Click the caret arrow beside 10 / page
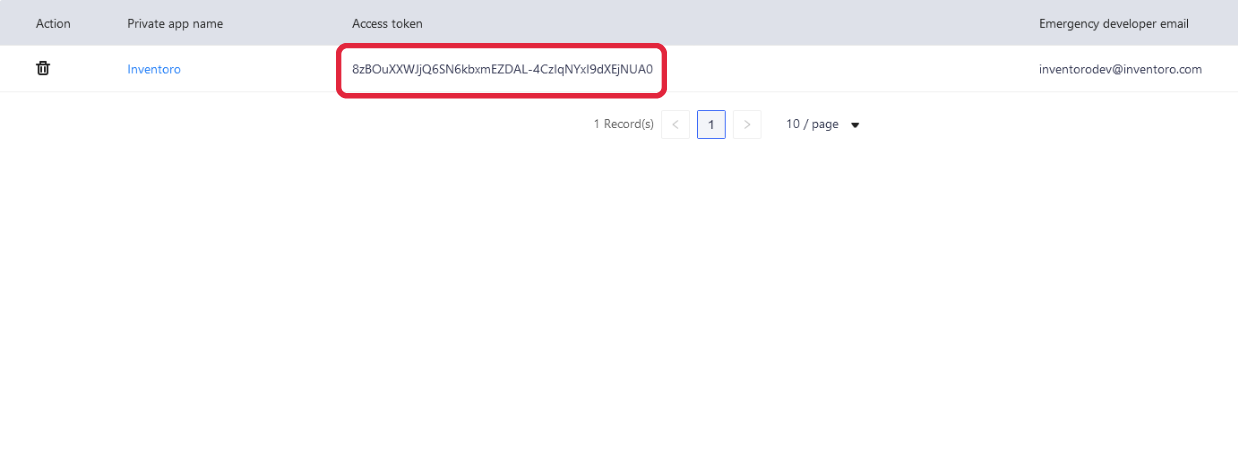Viewport: 1238px width, 471px height. point(855,126)
